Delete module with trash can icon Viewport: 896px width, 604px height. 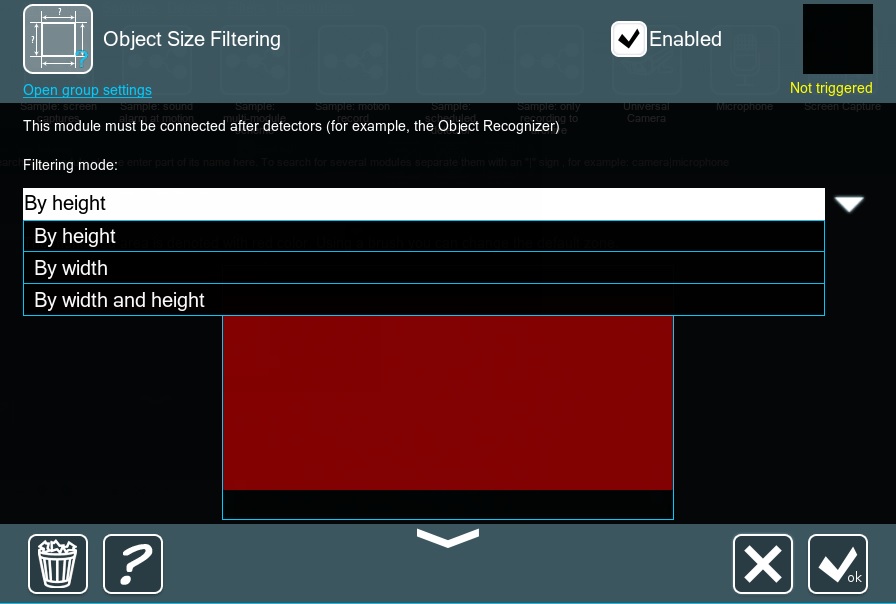click(x=58, y=564)
